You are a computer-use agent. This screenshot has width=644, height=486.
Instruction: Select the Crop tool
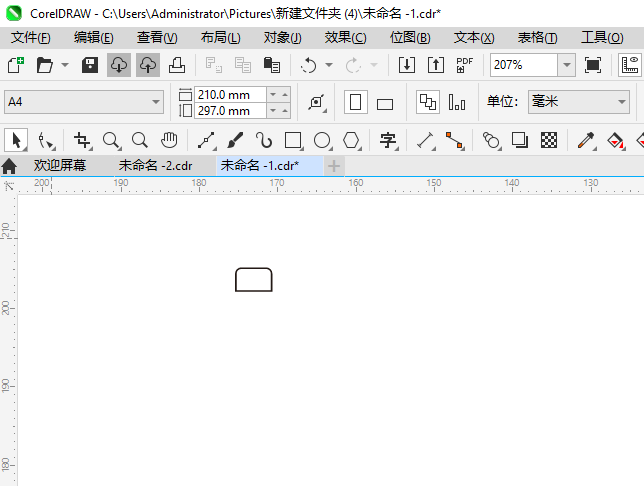[x=82, y=141]
